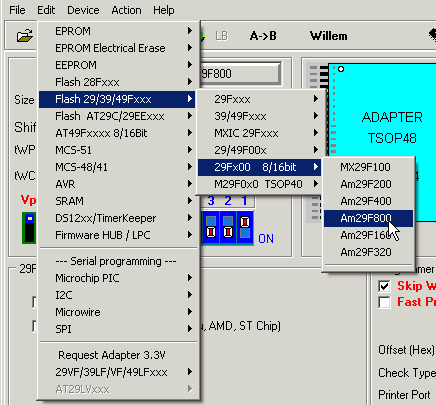Screen dimensions: 436x405
Task: Uncheck the Skip W... checkbox
Action: pyautogui.click(x=384, y=286)
